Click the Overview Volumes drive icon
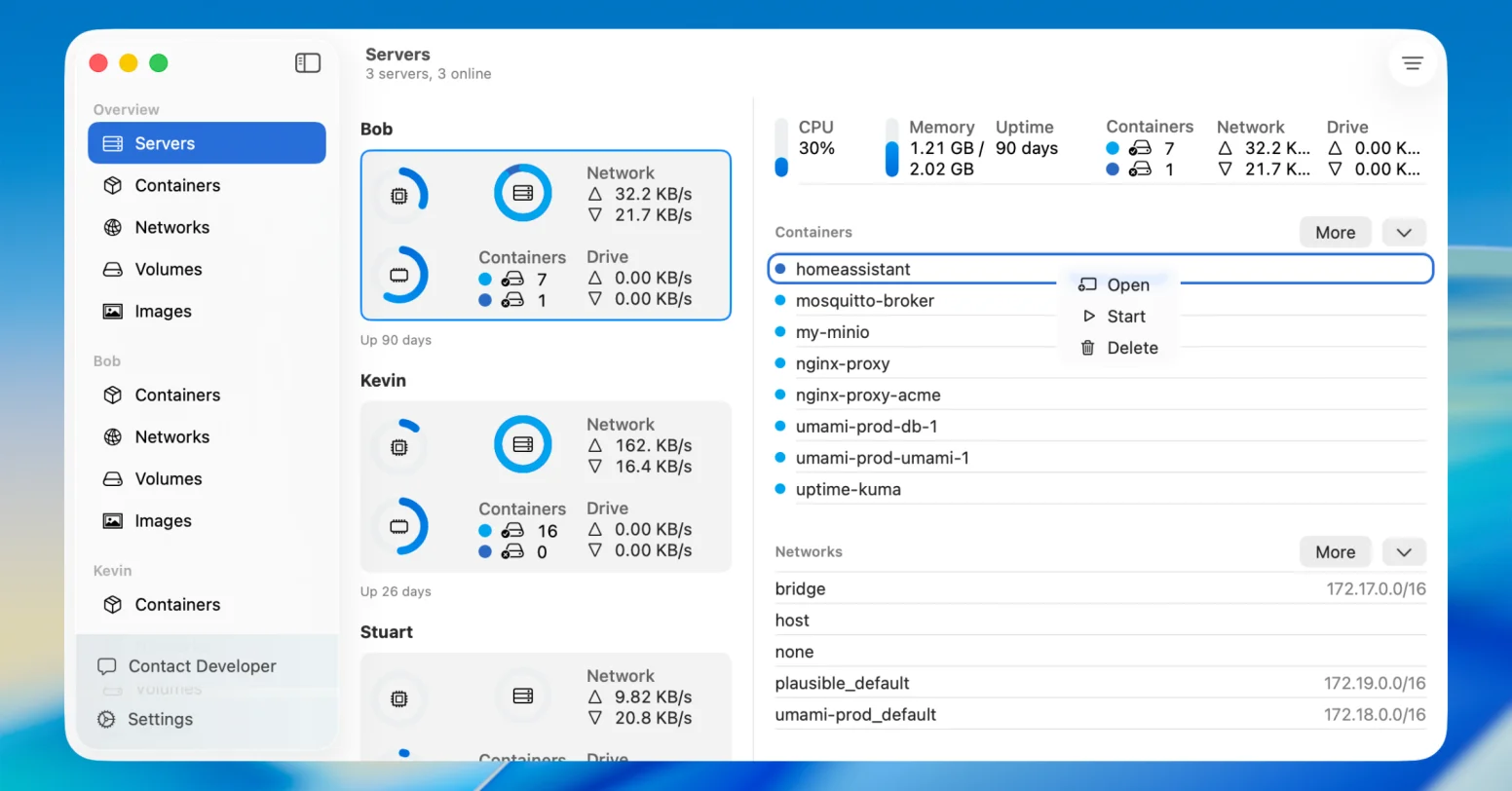 pos(113,269)
